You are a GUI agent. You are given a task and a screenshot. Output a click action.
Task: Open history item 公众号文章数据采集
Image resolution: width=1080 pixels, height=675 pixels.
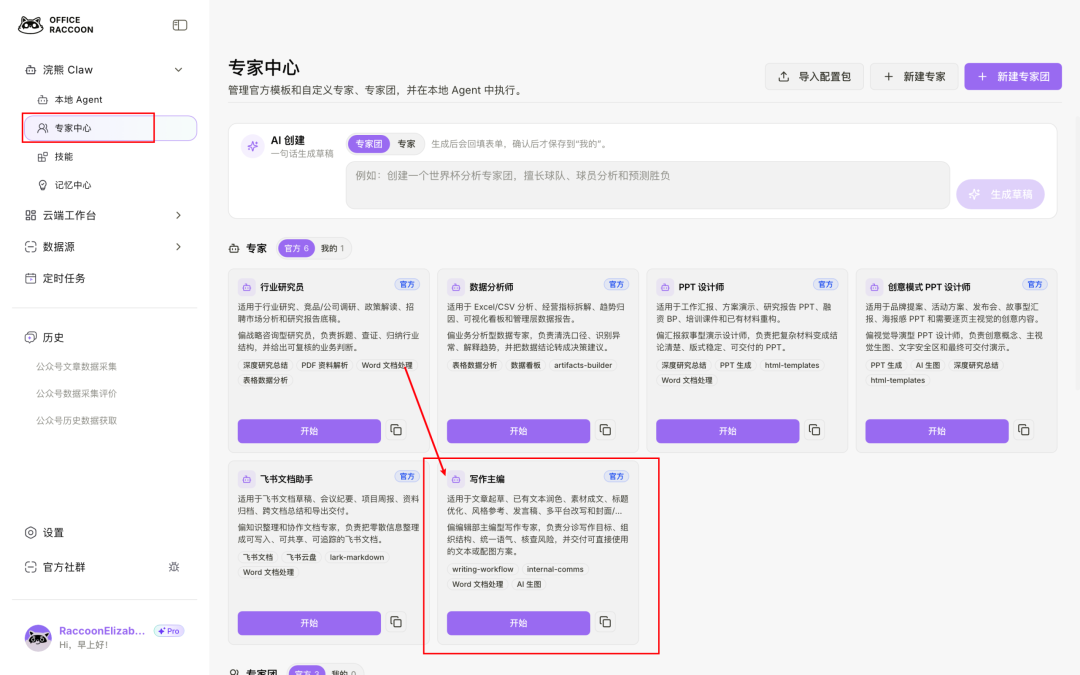pos(76,366)
